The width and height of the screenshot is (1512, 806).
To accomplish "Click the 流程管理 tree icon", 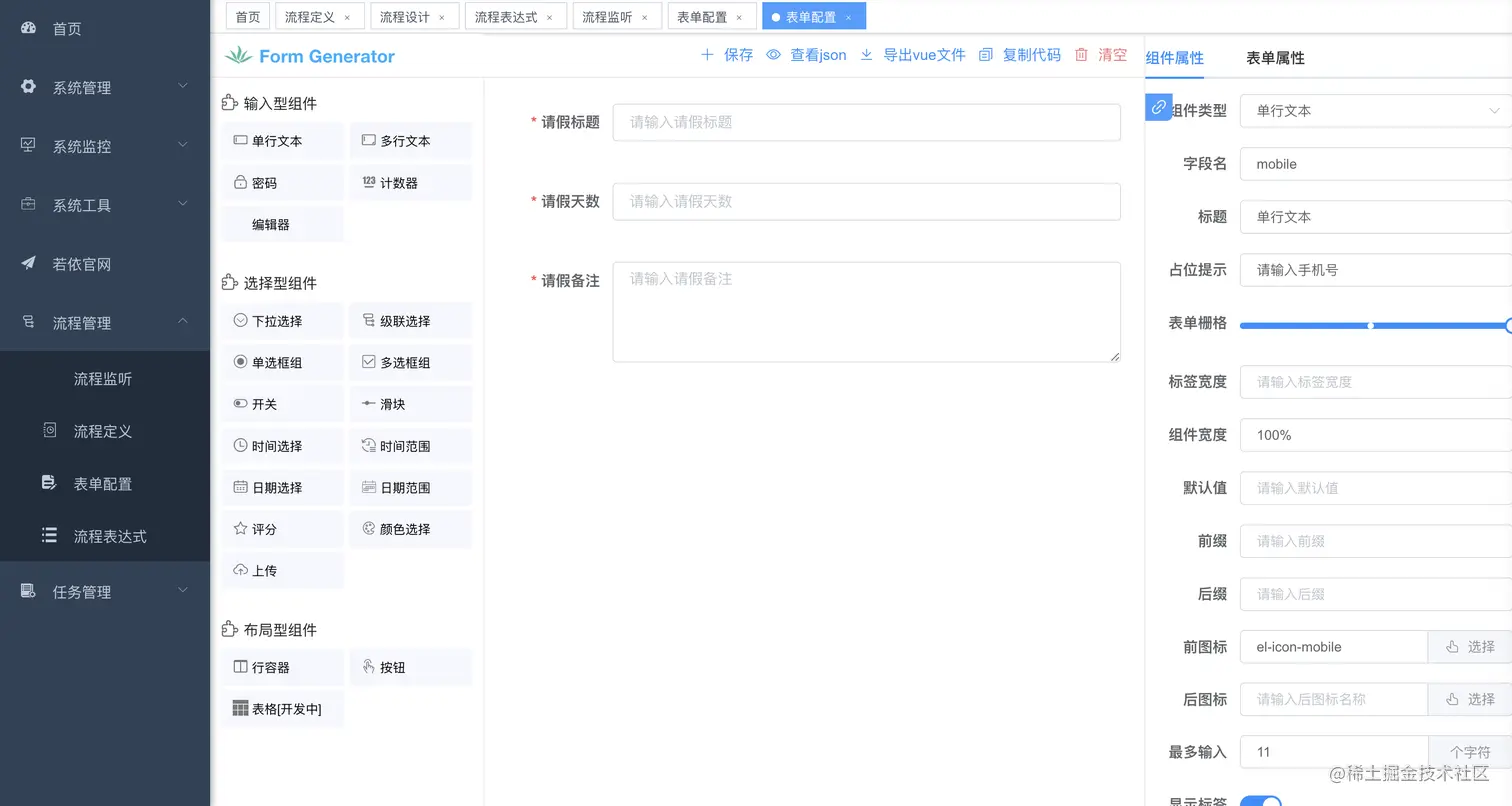I will coord(28,322).
